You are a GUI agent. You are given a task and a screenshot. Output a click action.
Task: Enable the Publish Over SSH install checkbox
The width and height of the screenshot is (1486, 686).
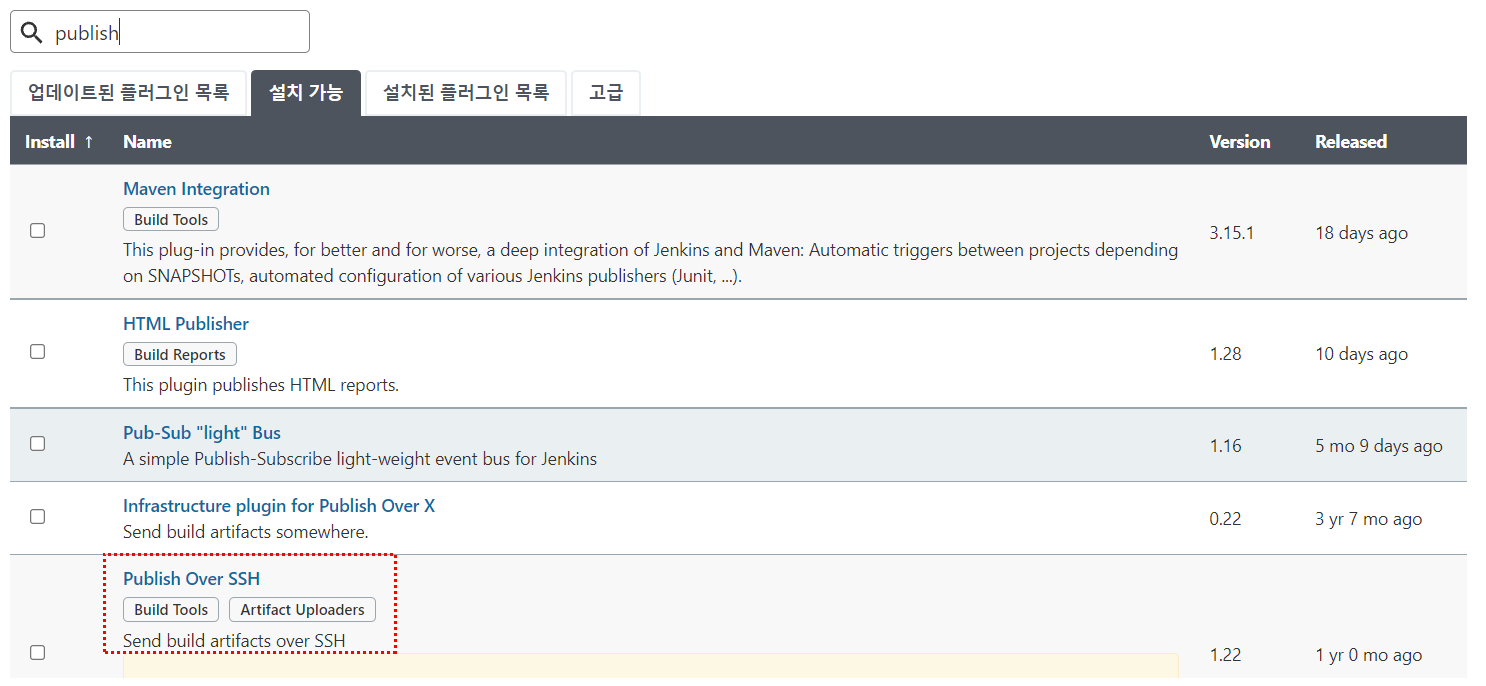37,652
